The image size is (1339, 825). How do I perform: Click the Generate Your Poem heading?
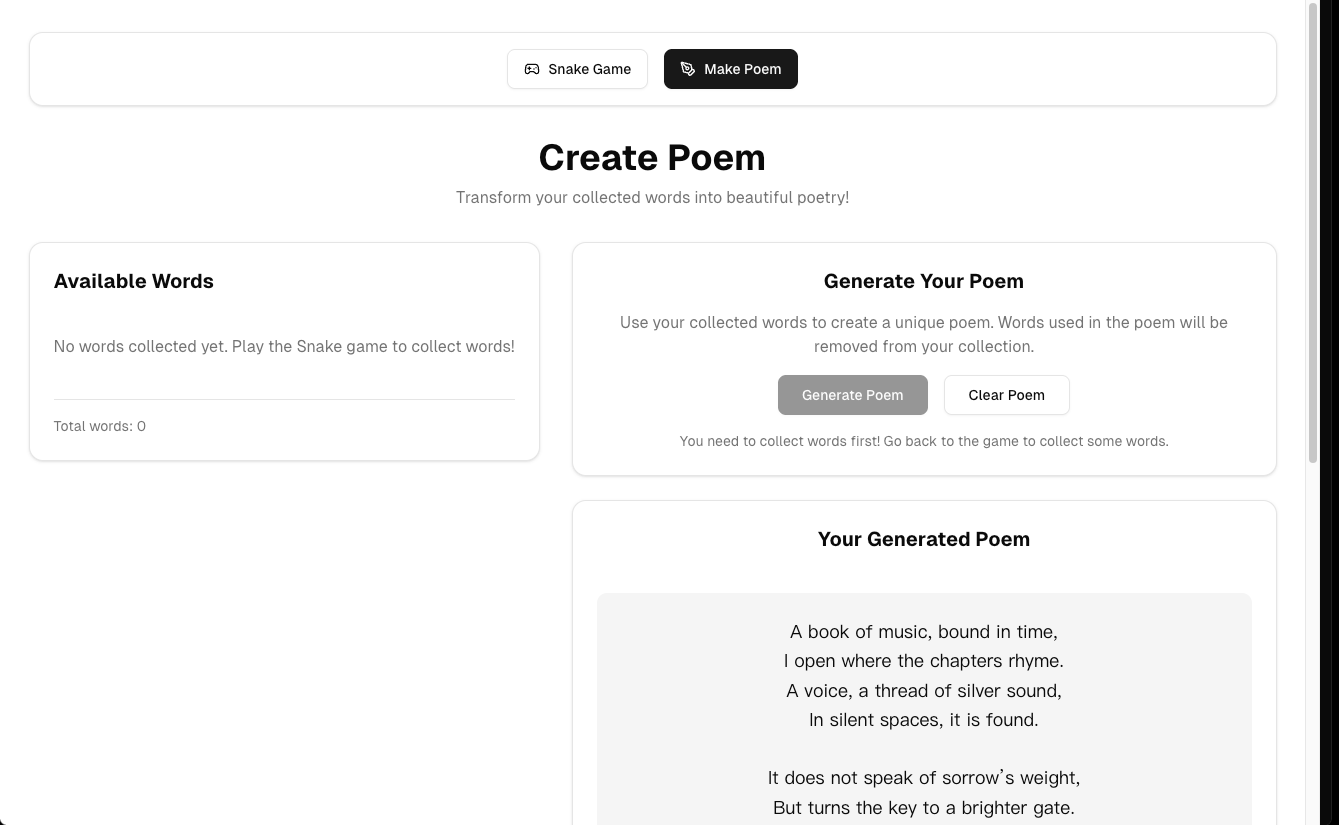(923, 281)
